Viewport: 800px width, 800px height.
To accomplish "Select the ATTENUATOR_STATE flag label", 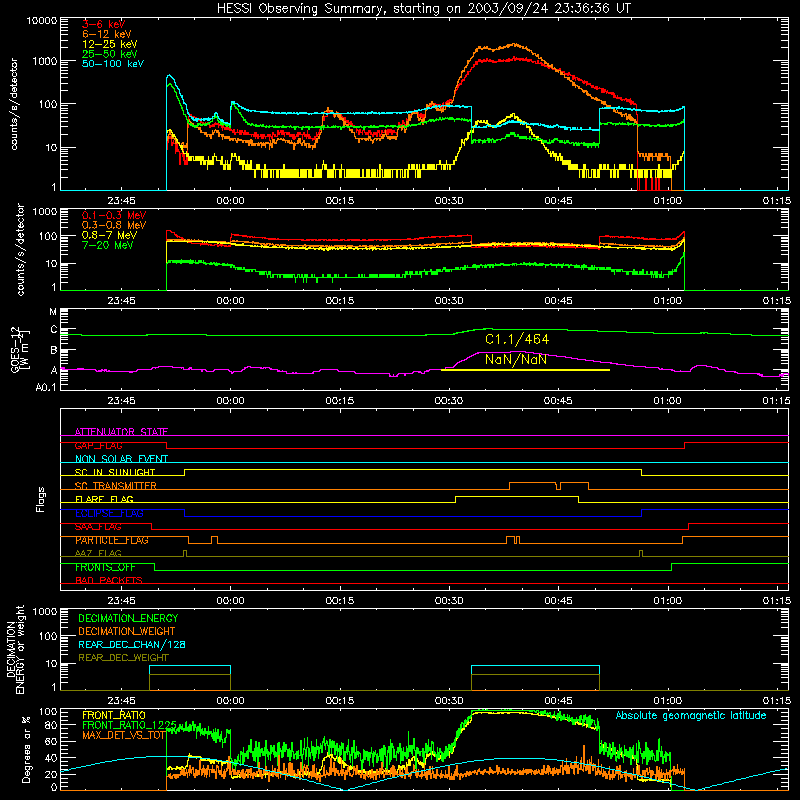I will 121,432.
